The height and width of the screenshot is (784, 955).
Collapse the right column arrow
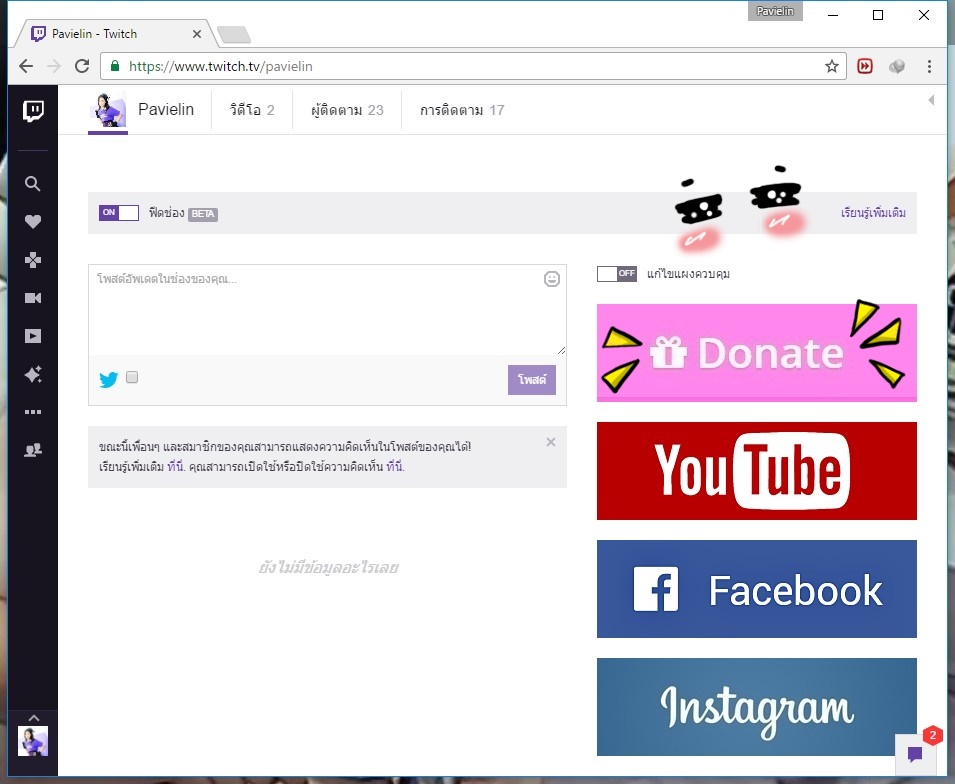[x=931, y=100]
